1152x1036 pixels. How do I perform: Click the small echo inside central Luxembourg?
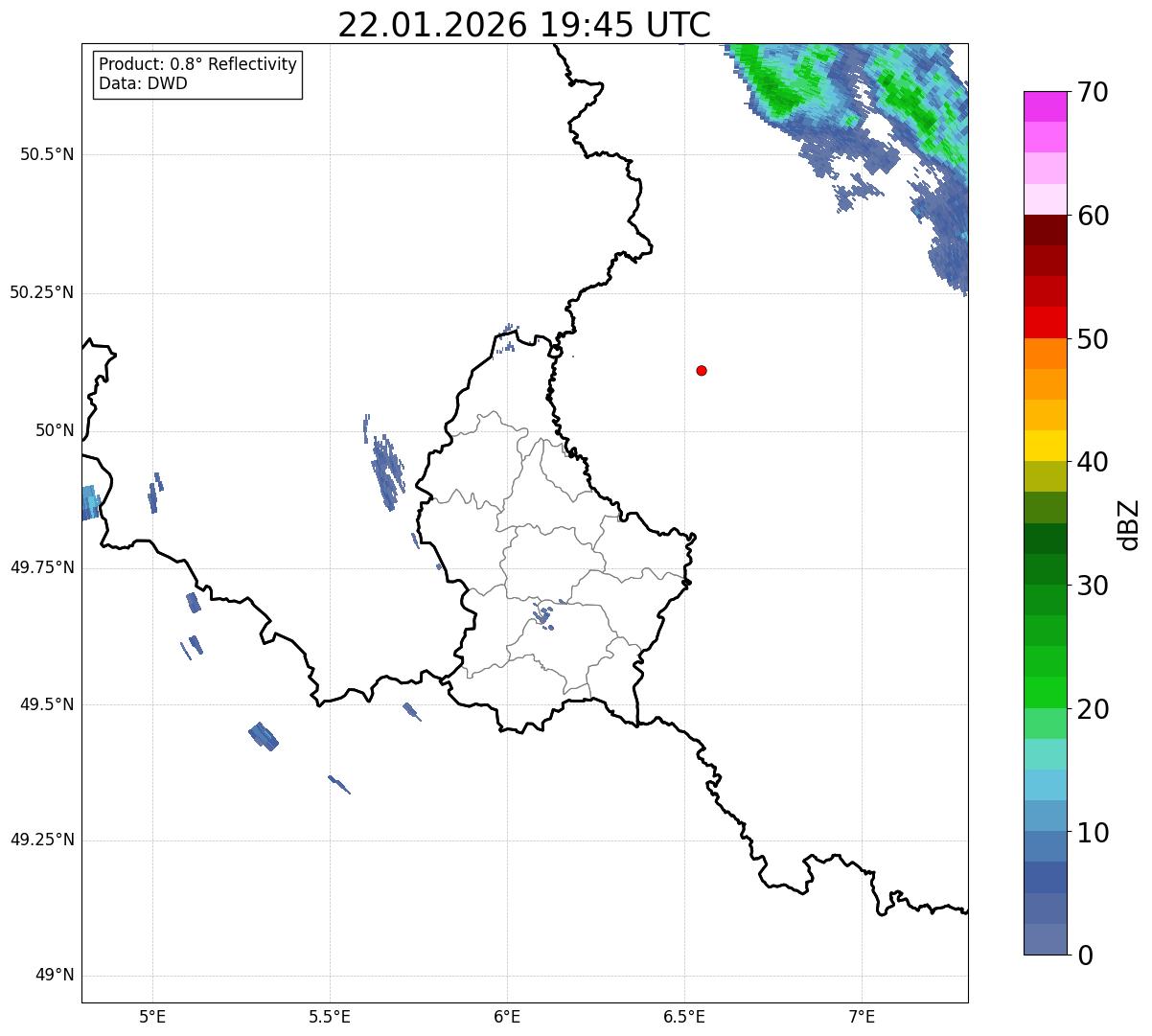[542, 615]
